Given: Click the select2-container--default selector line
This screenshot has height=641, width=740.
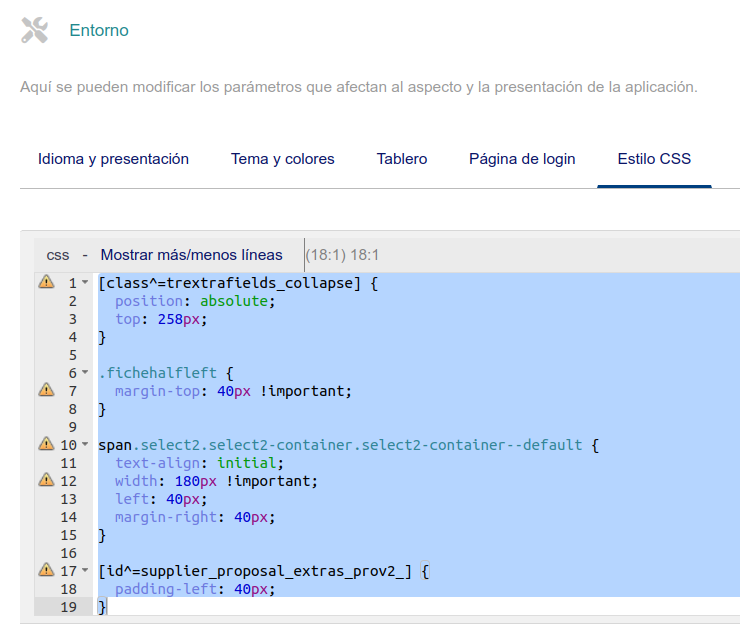Looking at the screenshot, I should tap(349, 445).
